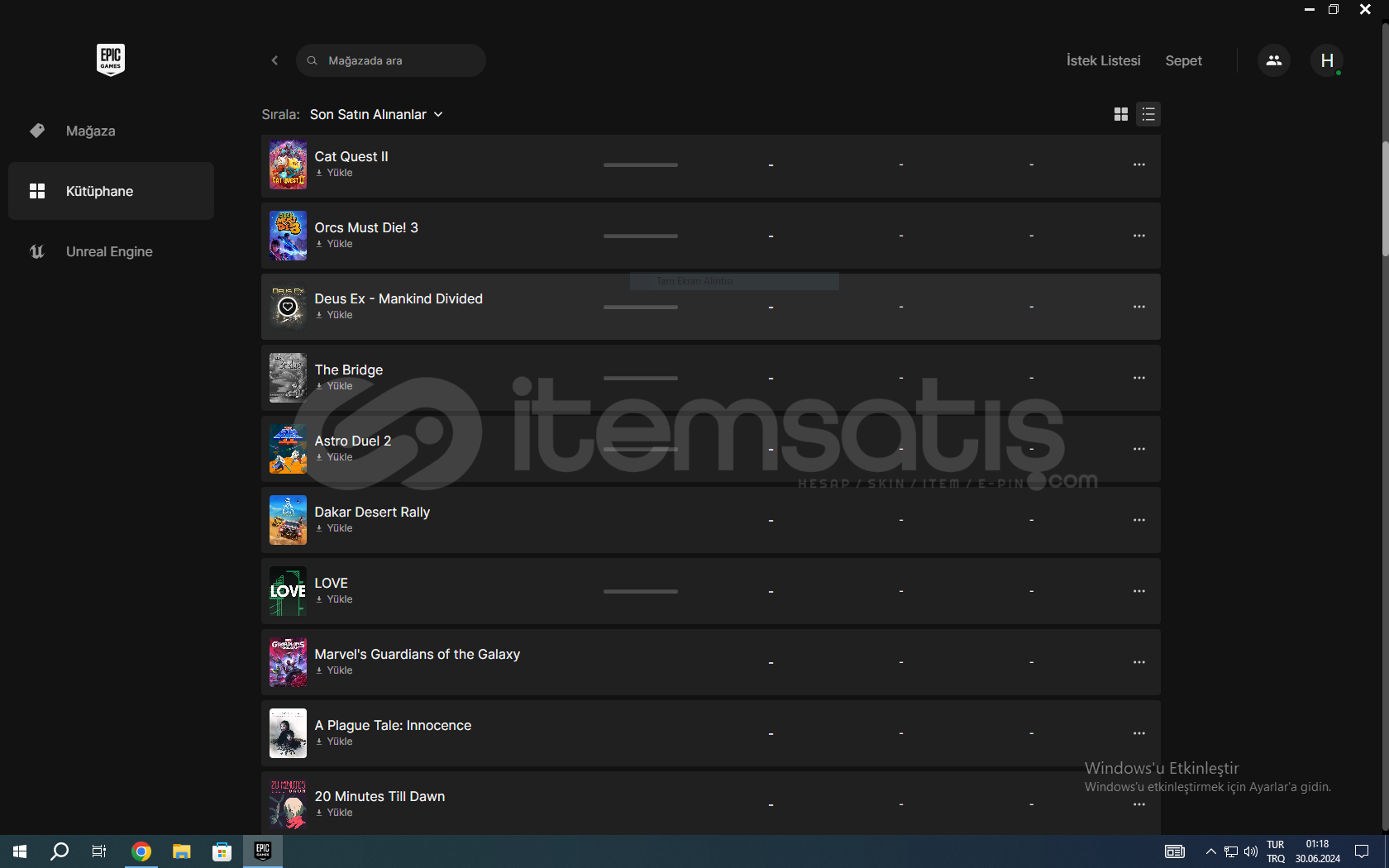1389x868 pixels.
Task: Open volume control in tray
Action: coord(1250,851)
